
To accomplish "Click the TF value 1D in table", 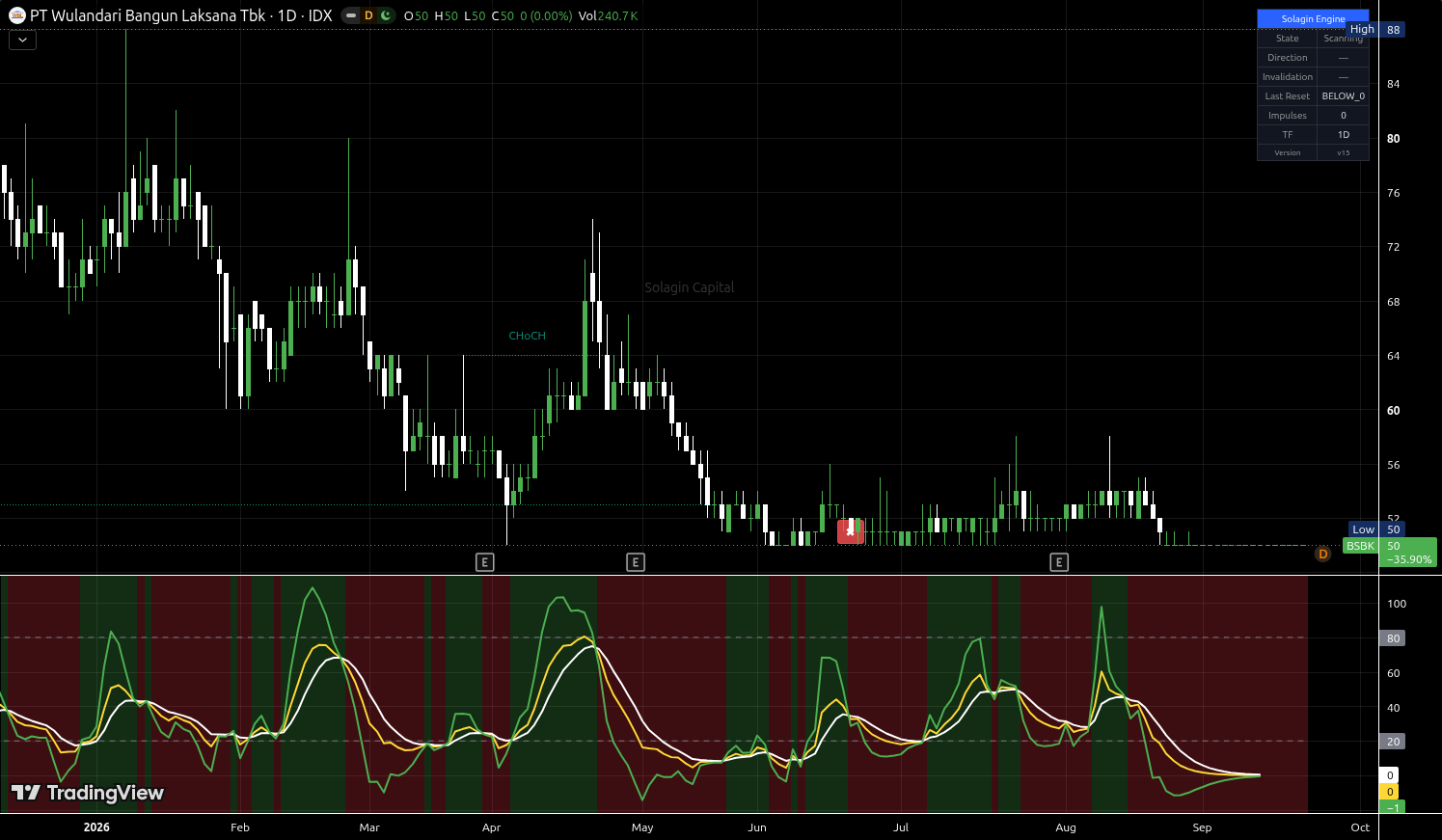I will 1343,135.
